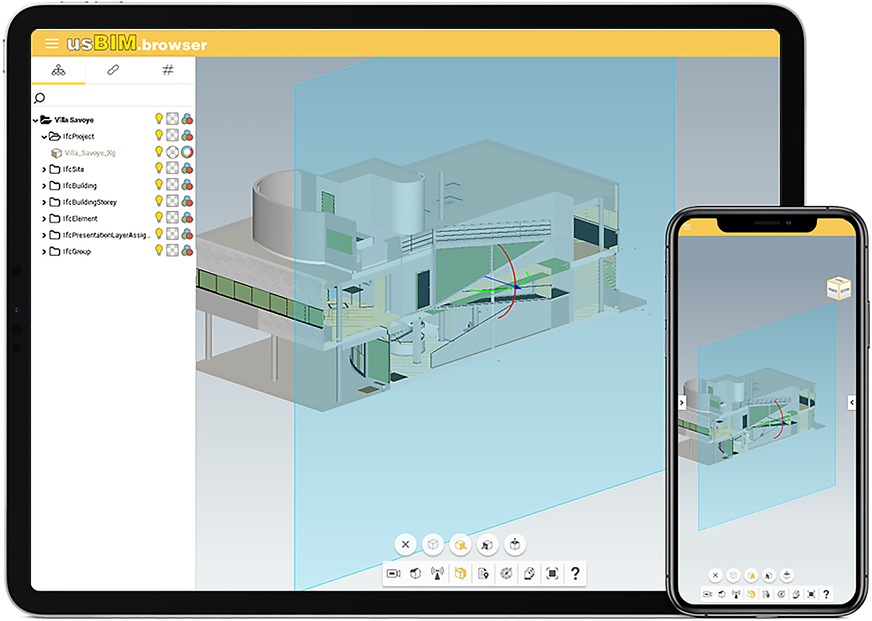The height and width of the screenshot is (621, 872).
Task: Select the Villa_Savoye_Xg model item
Action: [x=90, y=153]
